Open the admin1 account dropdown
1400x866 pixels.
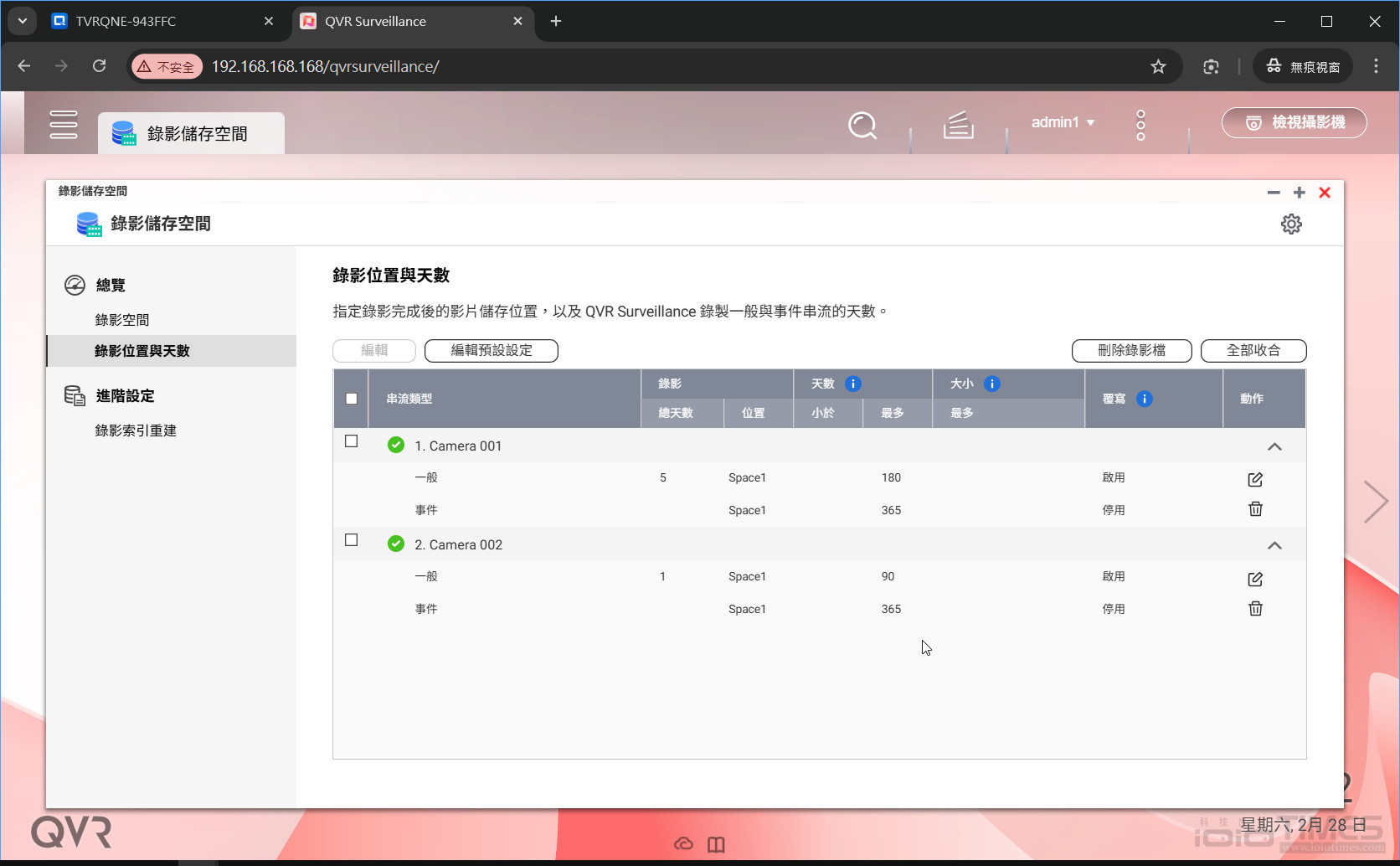(1062, 122)
